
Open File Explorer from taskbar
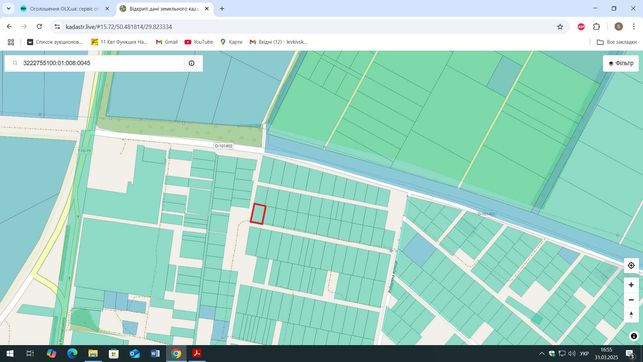[x=93, y=353]
